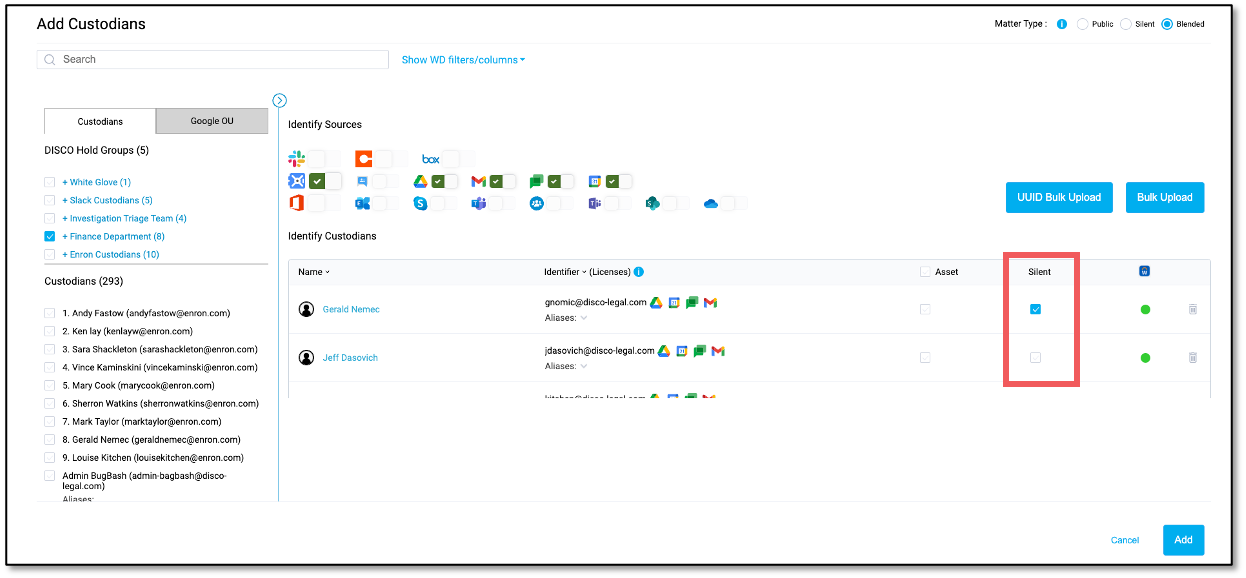Click the Google Vault source icon
1246x578 pixels.
tap(297, 181)
